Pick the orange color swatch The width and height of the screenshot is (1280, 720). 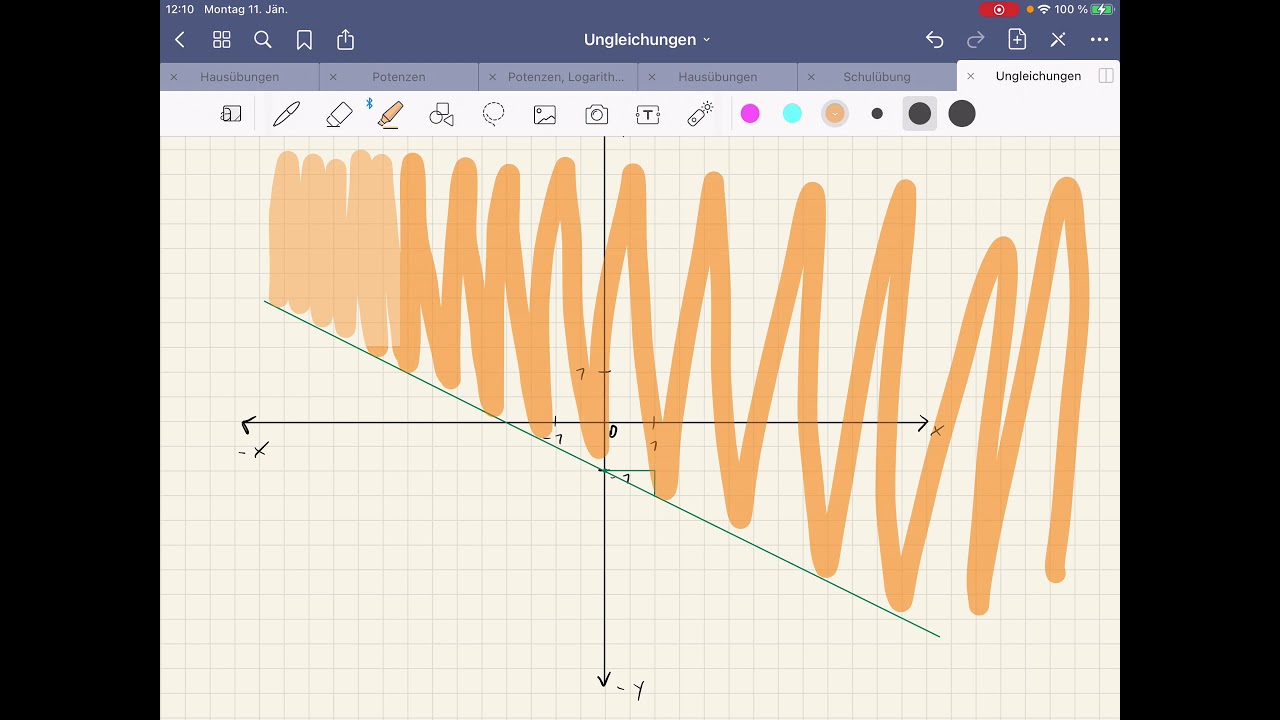(x=834, y=114)
